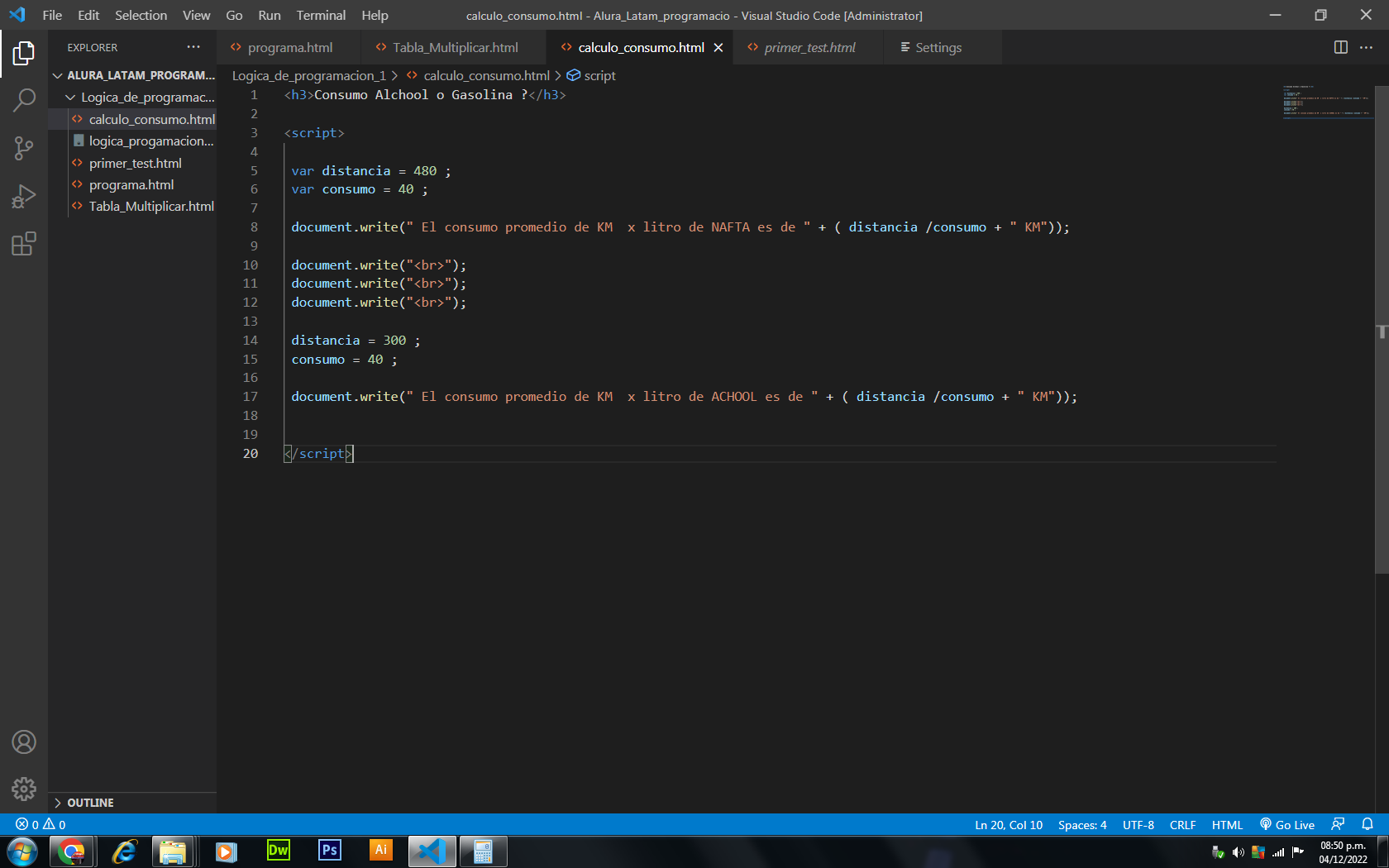Close the calculo_consumo.html tab
The image size is (1389, 868).
point(718,47)
